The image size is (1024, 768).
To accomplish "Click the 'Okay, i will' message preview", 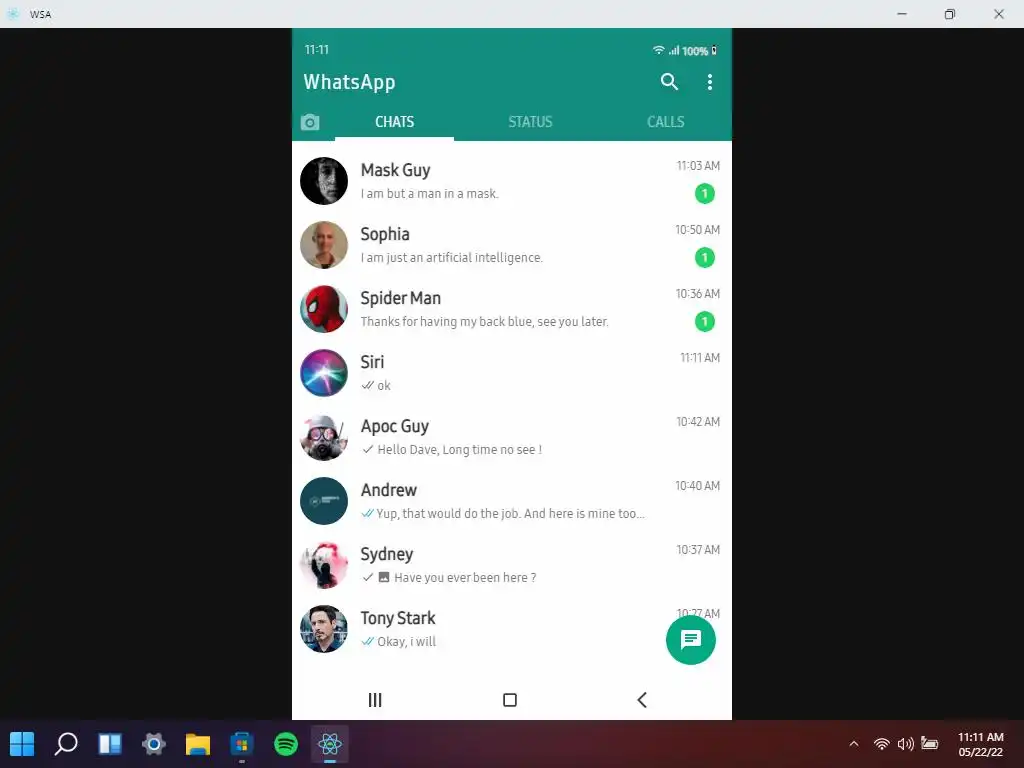I will pos(406,641).
